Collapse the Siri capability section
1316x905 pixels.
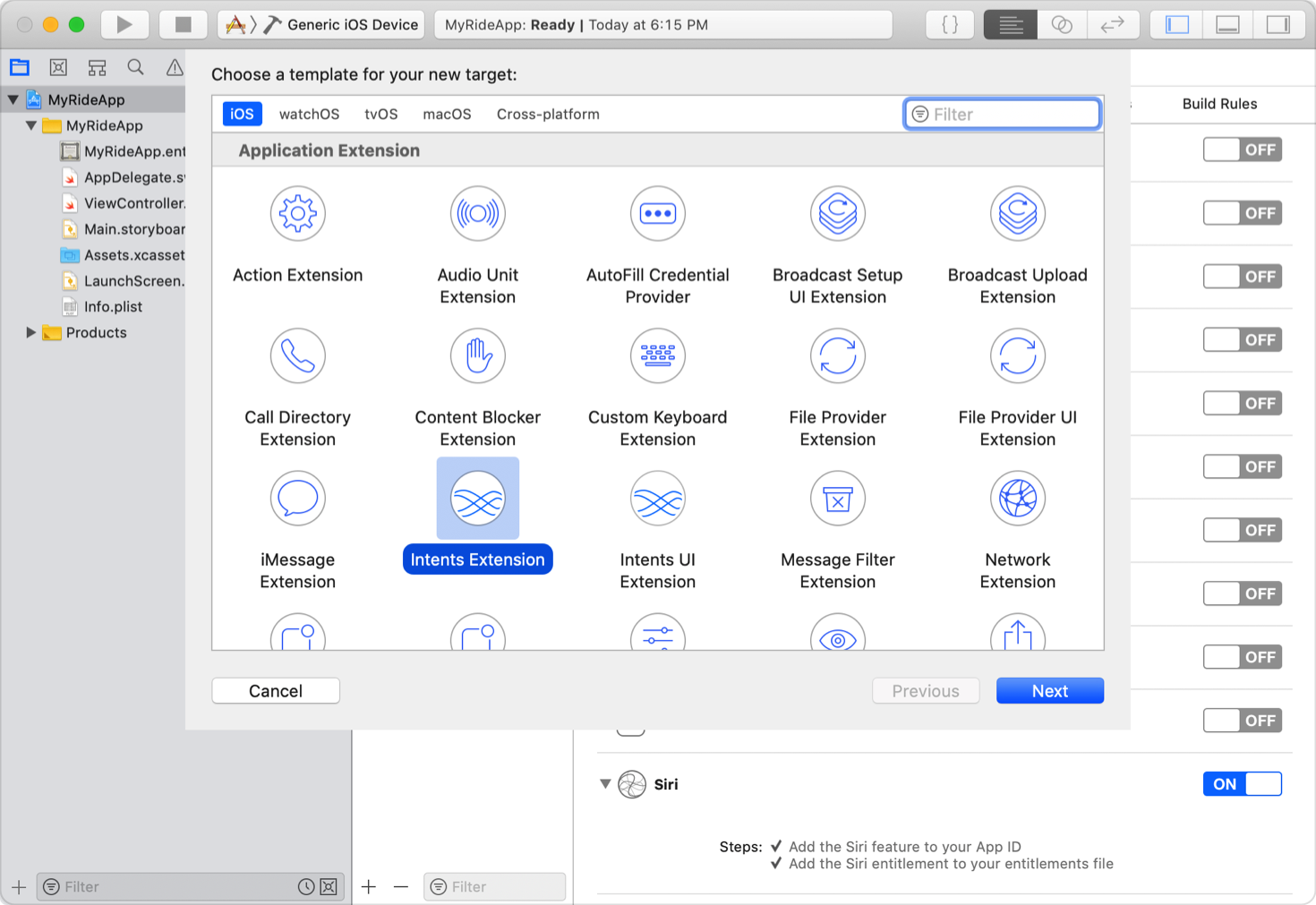pos(605,784)
